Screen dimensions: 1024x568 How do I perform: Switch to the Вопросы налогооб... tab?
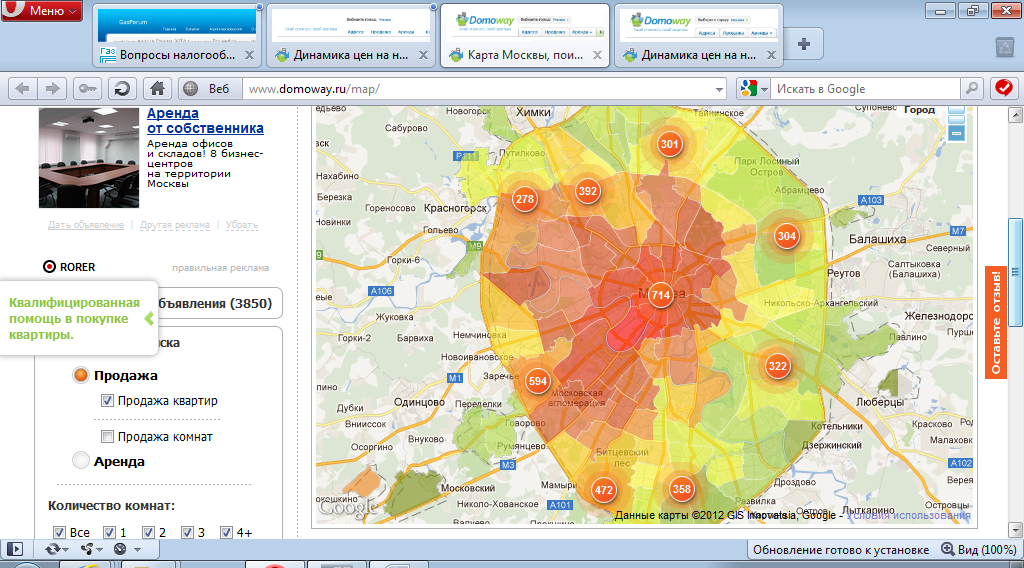tap(176, 35)
